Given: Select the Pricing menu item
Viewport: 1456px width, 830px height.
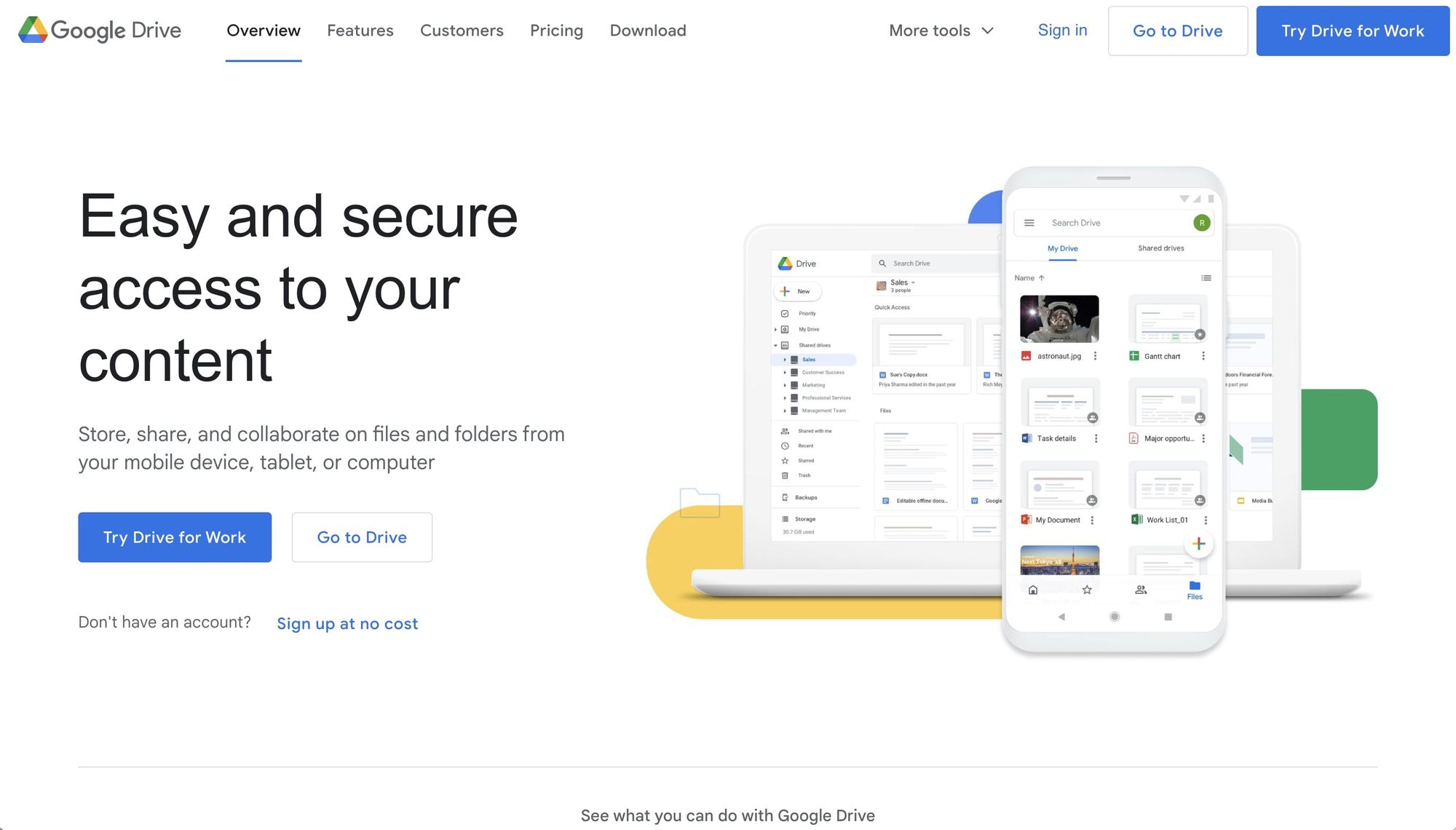Looking at the screenshot, I should [x=557, y=30].
